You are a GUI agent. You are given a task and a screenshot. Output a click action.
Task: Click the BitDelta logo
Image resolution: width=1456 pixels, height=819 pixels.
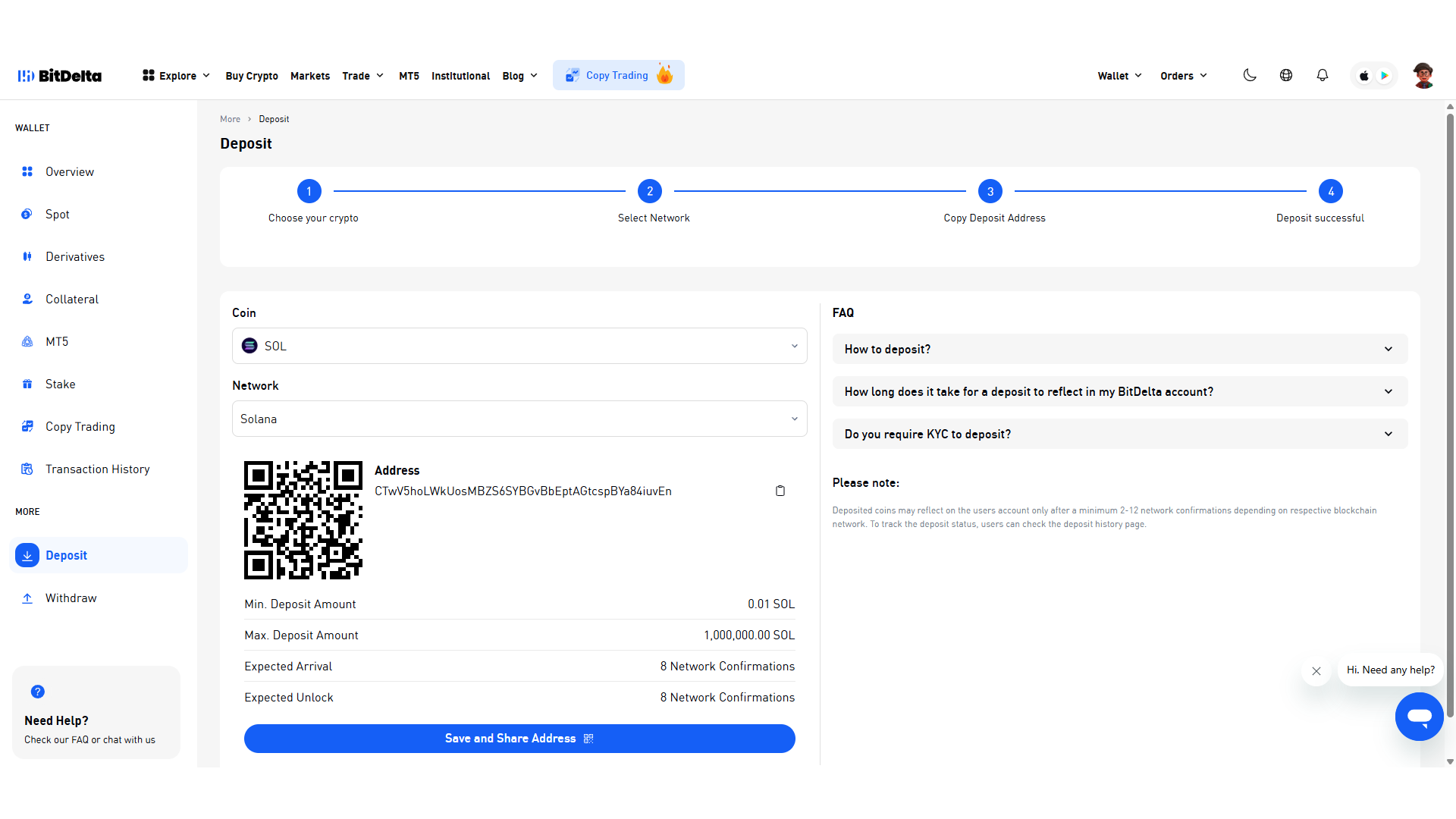click(60, 76)
